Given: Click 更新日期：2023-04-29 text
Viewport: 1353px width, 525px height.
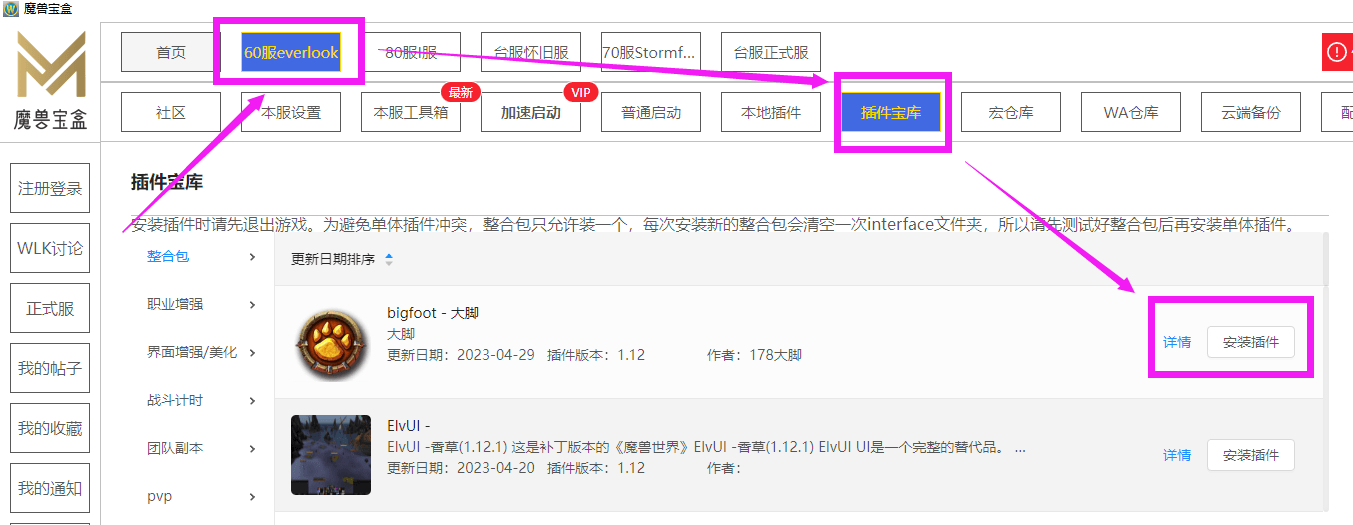Looking at the screenshot, I should (463, 355).
